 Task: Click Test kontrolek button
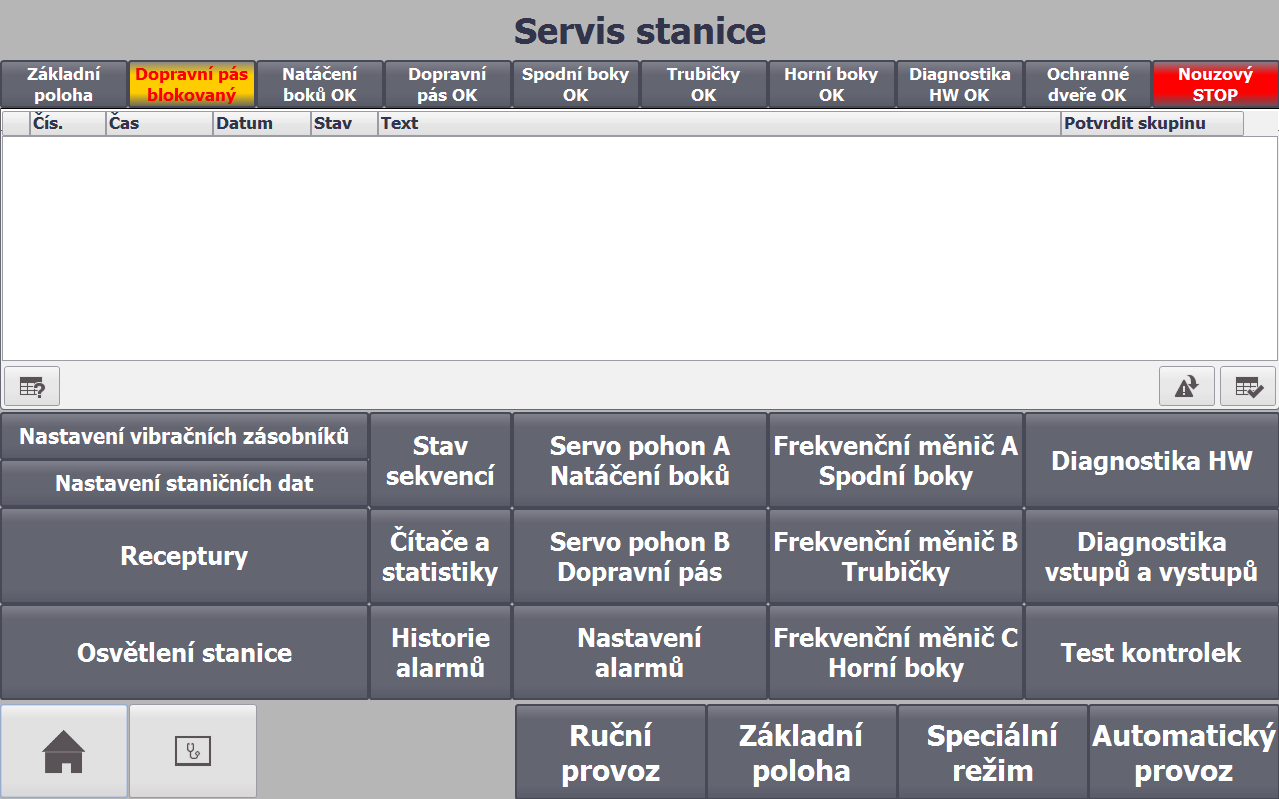[x=1151, y=652]
